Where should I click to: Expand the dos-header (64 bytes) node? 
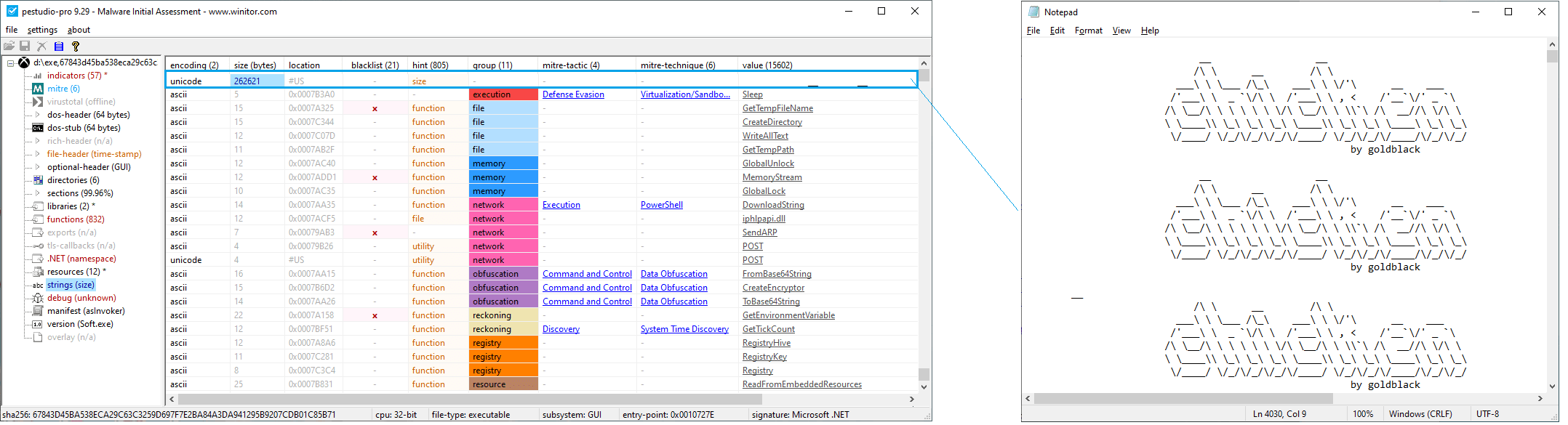[x=38, y=115]
